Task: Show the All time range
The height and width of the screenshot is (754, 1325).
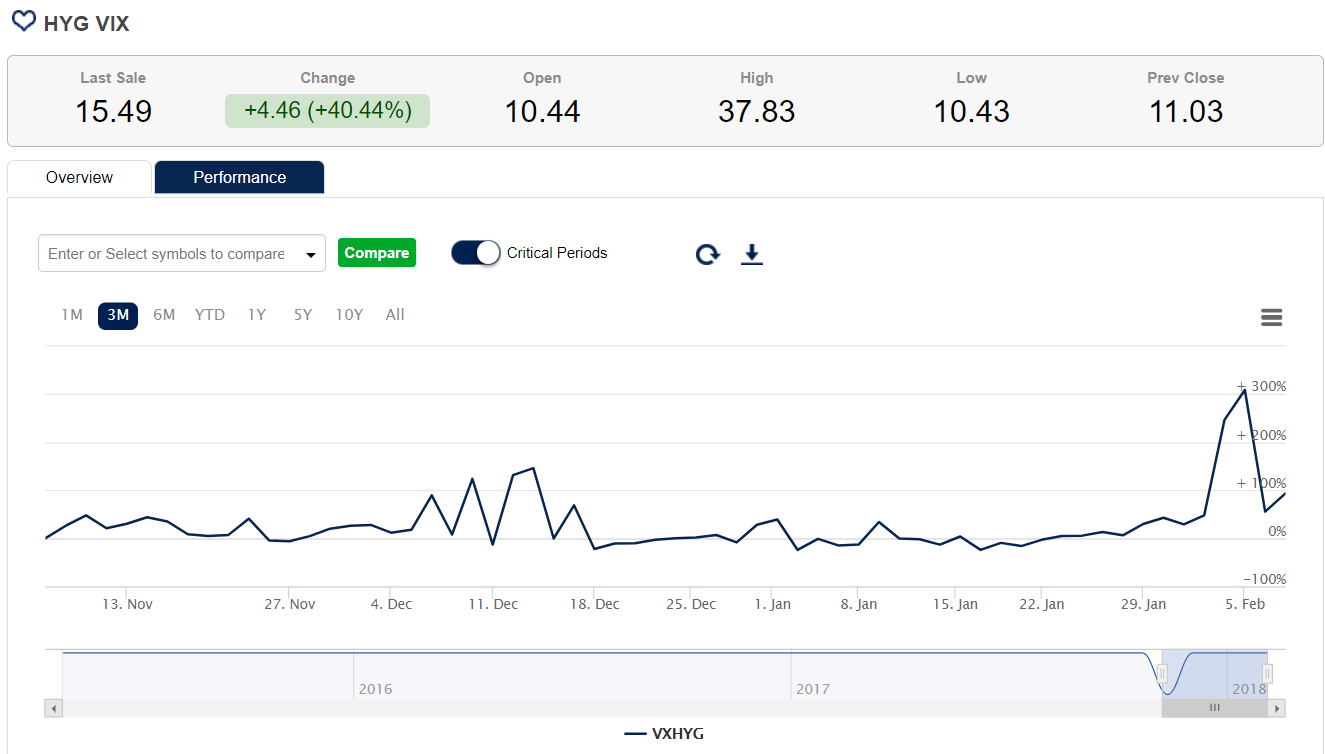Action: [x=395, y=315]
